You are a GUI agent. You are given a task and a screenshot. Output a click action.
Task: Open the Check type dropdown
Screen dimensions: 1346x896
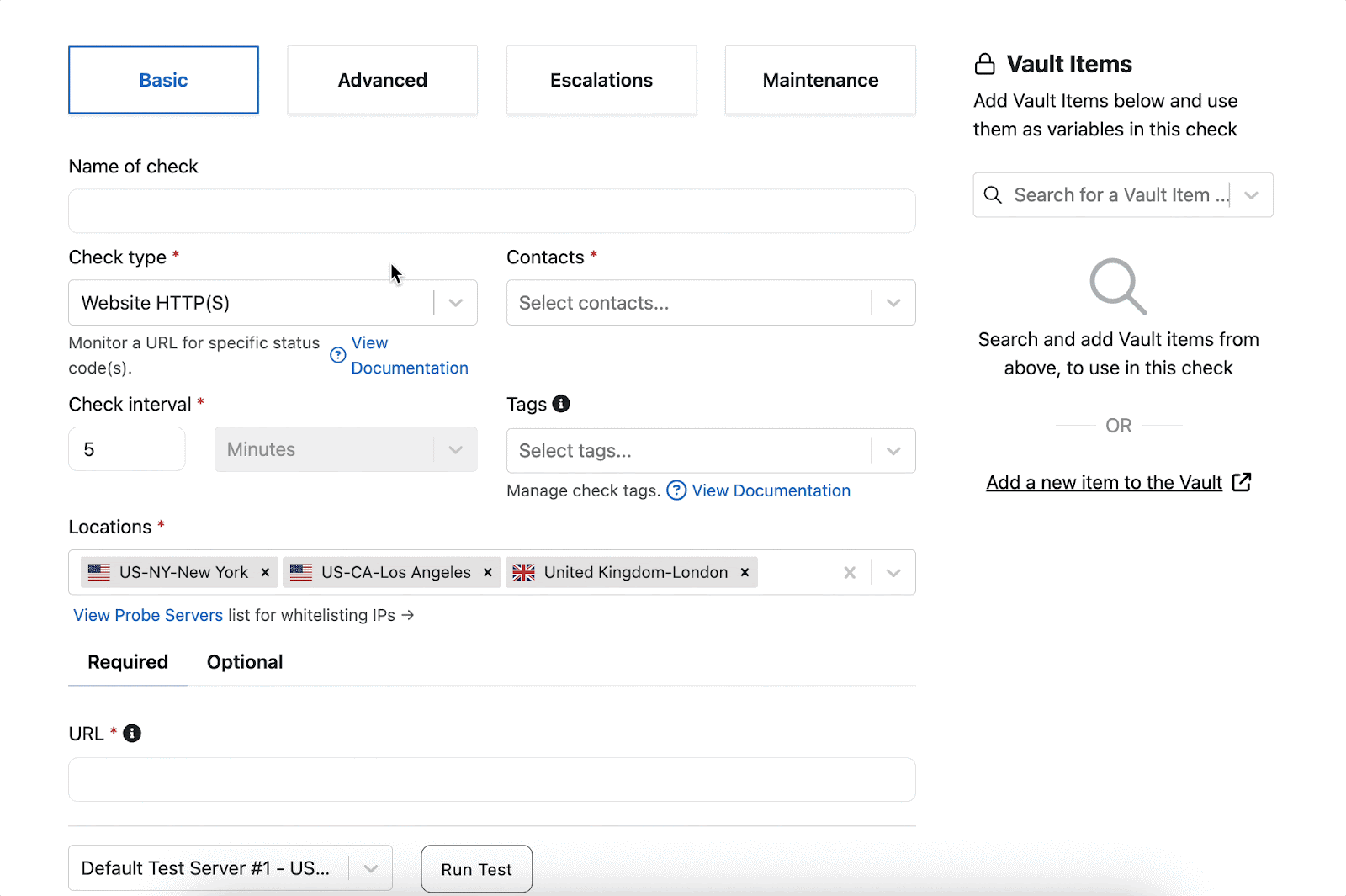point(455,303)
